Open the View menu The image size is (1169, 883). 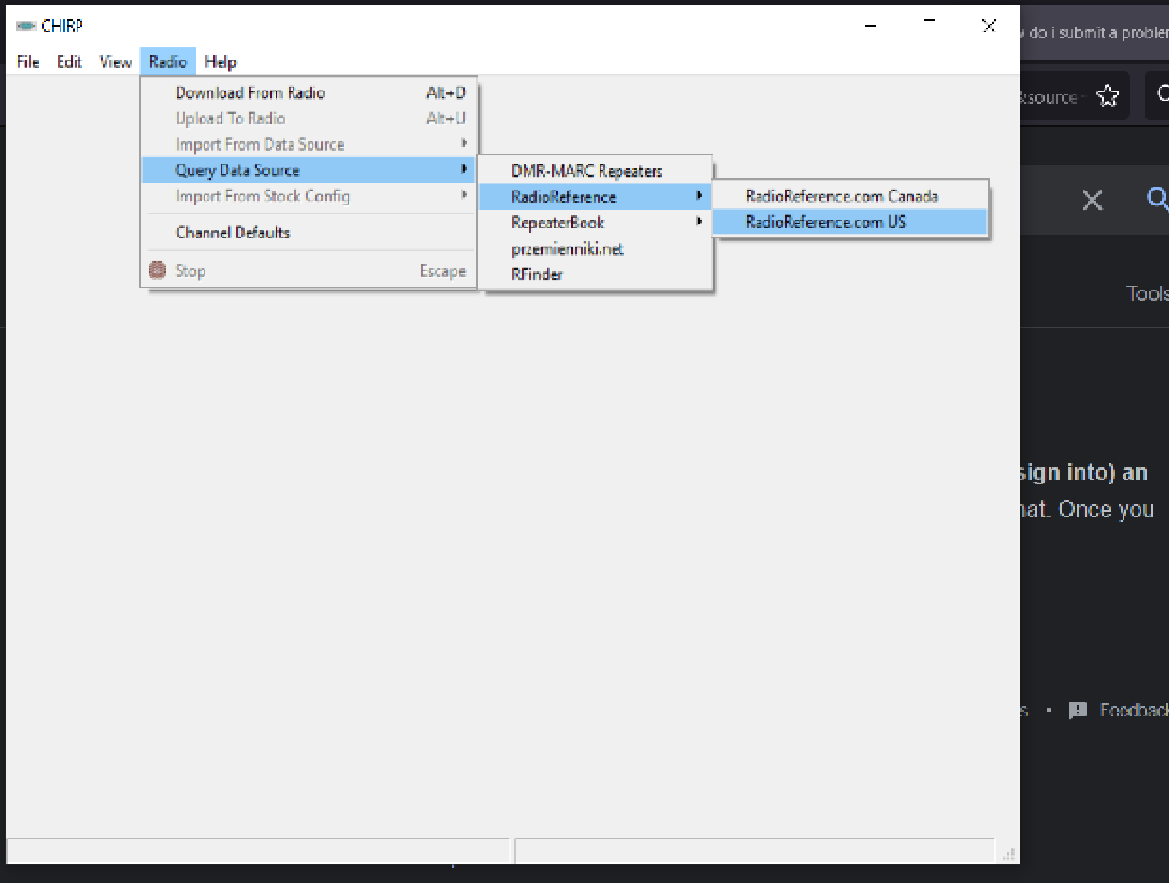click(116, 62)
